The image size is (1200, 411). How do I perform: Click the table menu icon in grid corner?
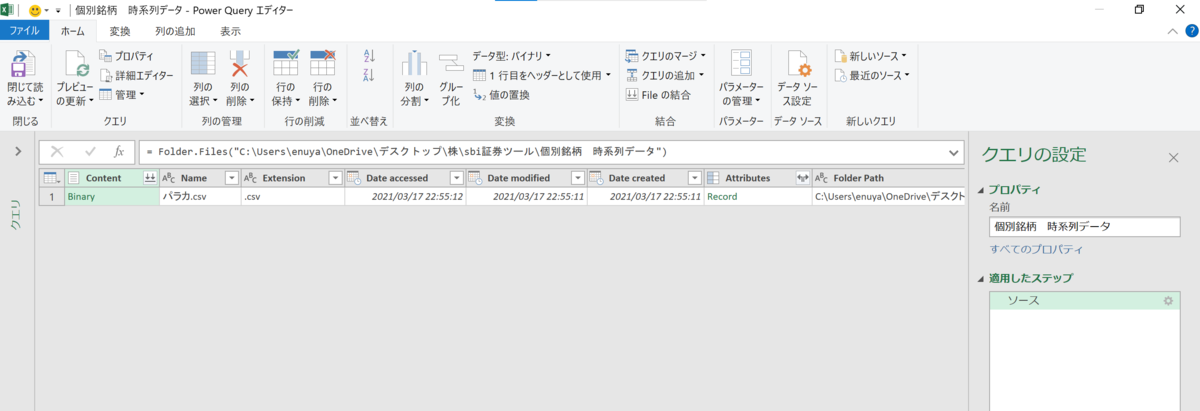point(51,178)
